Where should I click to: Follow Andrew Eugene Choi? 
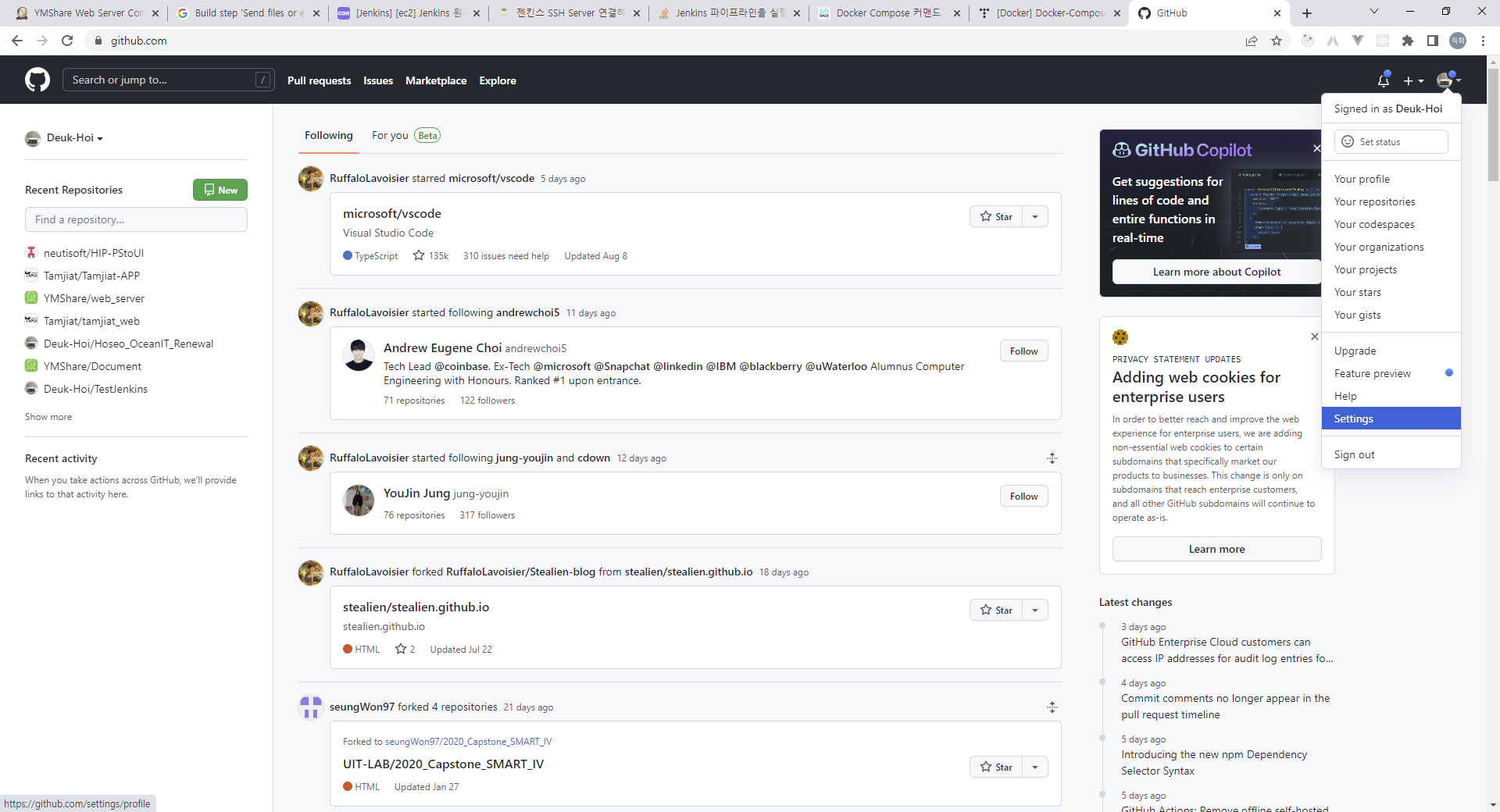click(x=1023, y=351)
